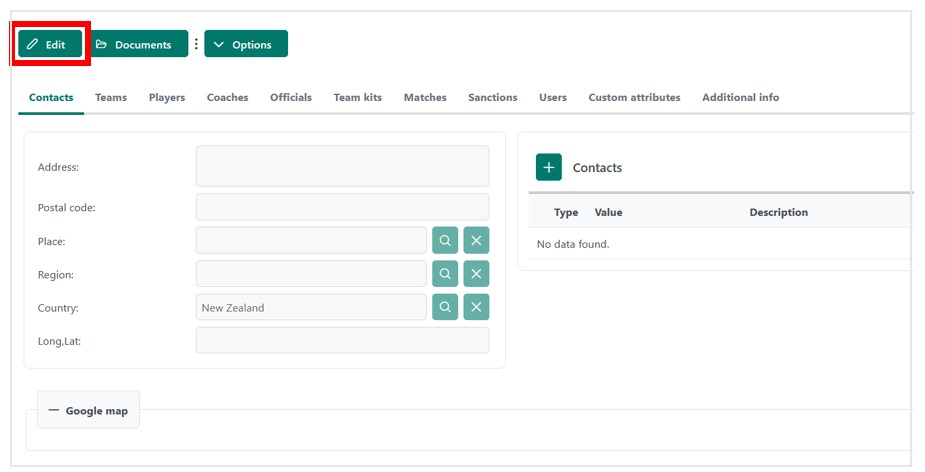Click the Postal code field
The height and width of the screenshot is (472, 925).
point(342,207)
